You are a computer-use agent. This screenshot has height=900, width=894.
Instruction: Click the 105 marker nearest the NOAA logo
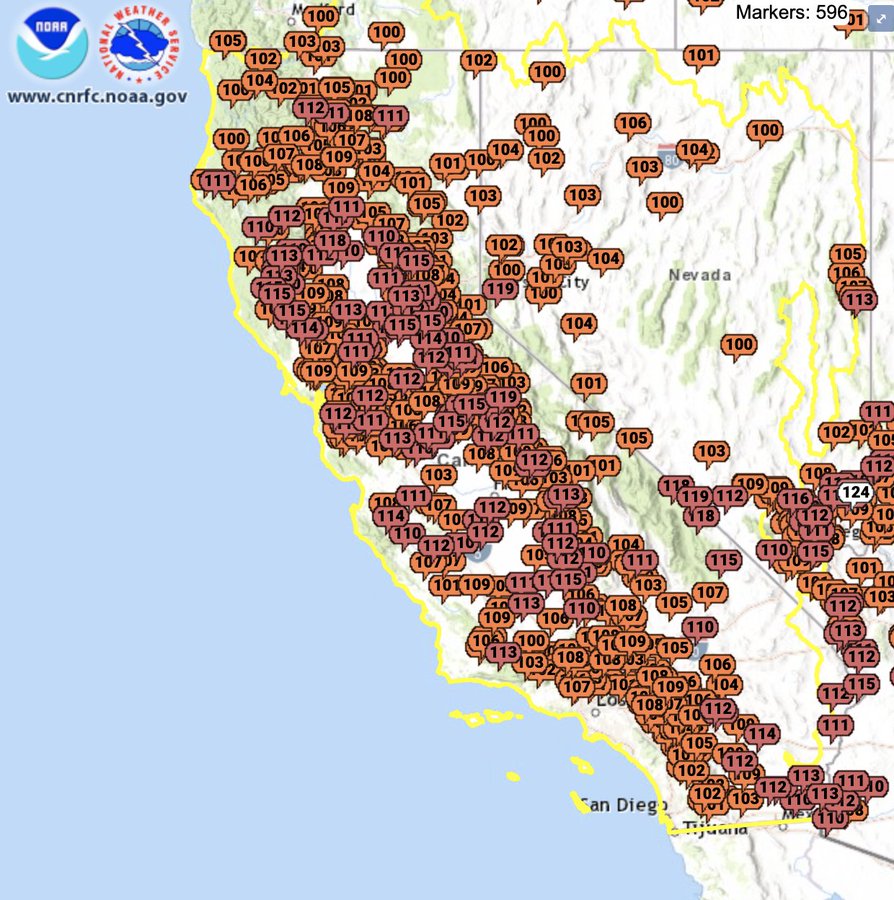[228, 42]
